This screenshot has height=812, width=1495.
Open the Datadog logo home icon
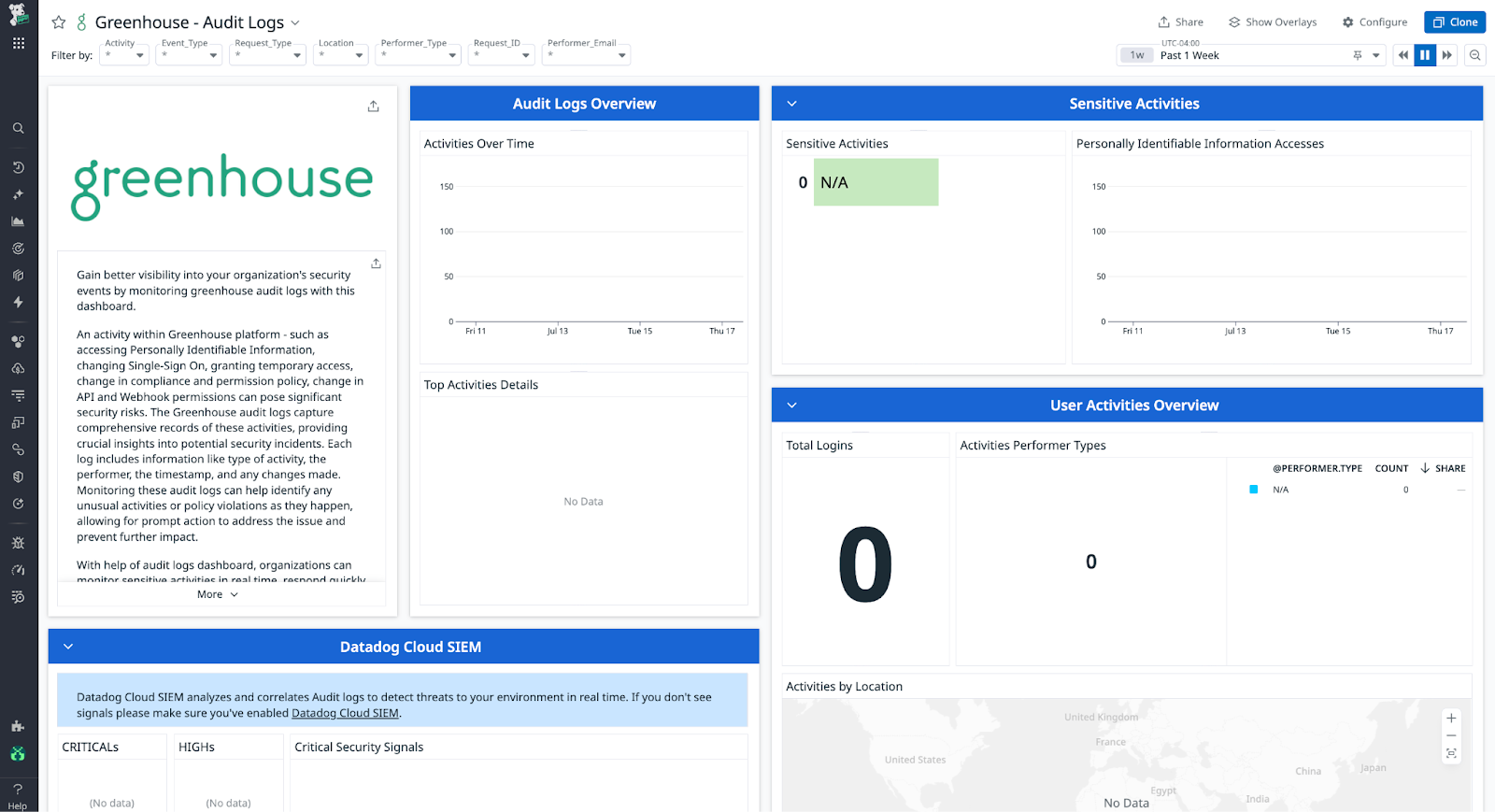[18, 14]
